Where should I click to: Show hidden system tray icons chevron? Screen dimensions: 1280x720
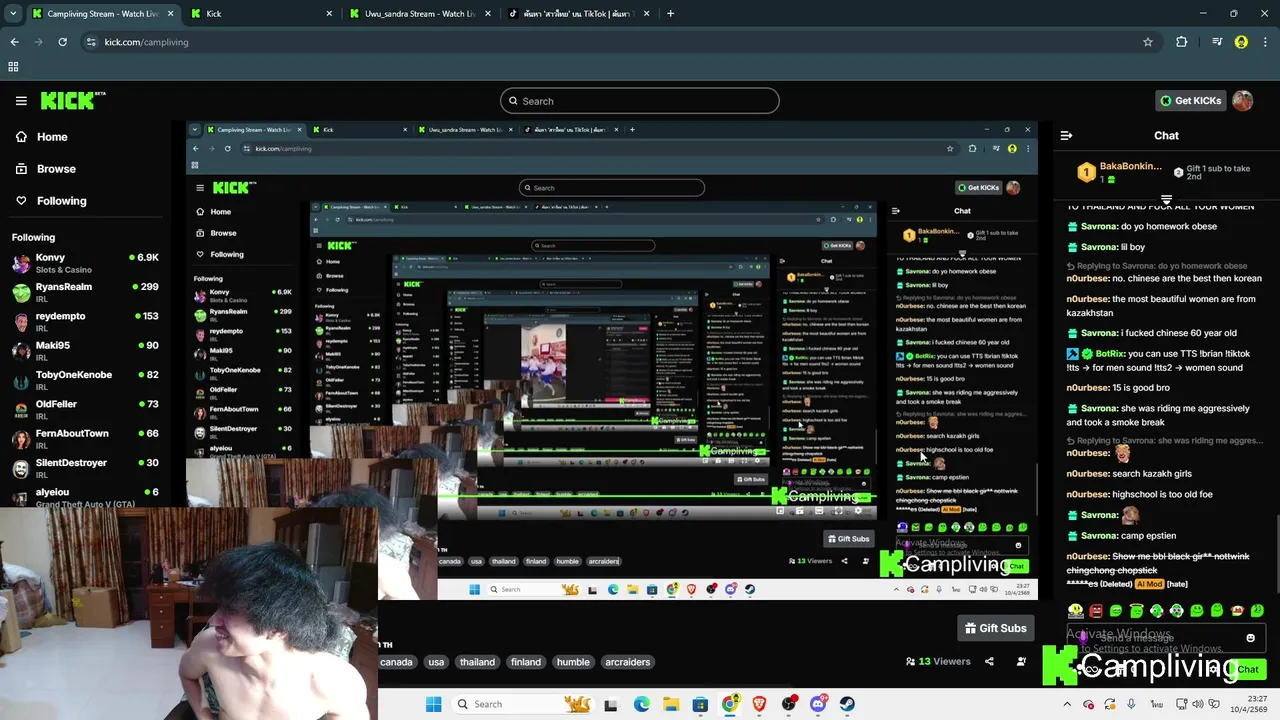[x=1066, y=704]
